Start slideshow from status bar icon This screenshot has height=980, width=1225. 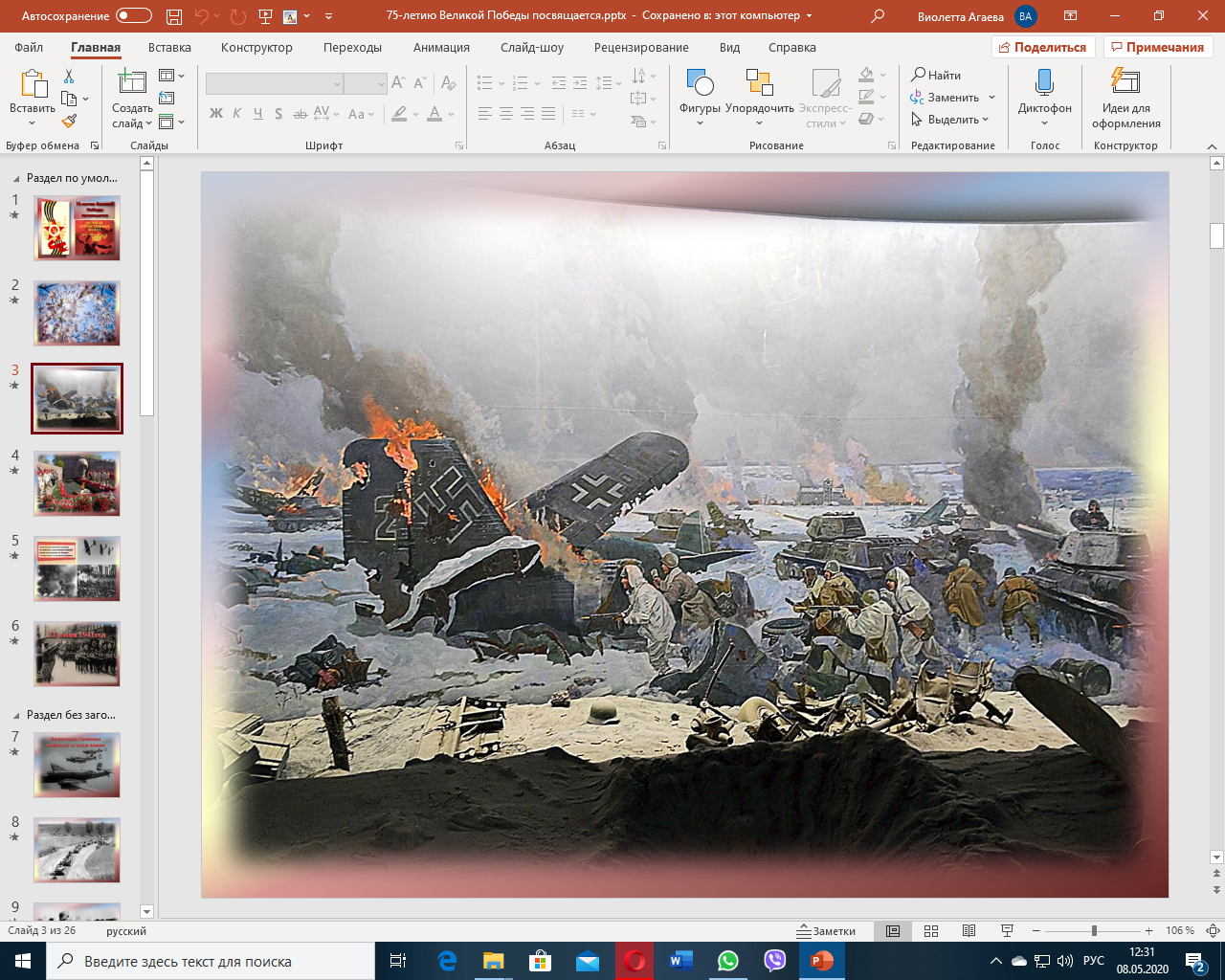[1007, 931]
